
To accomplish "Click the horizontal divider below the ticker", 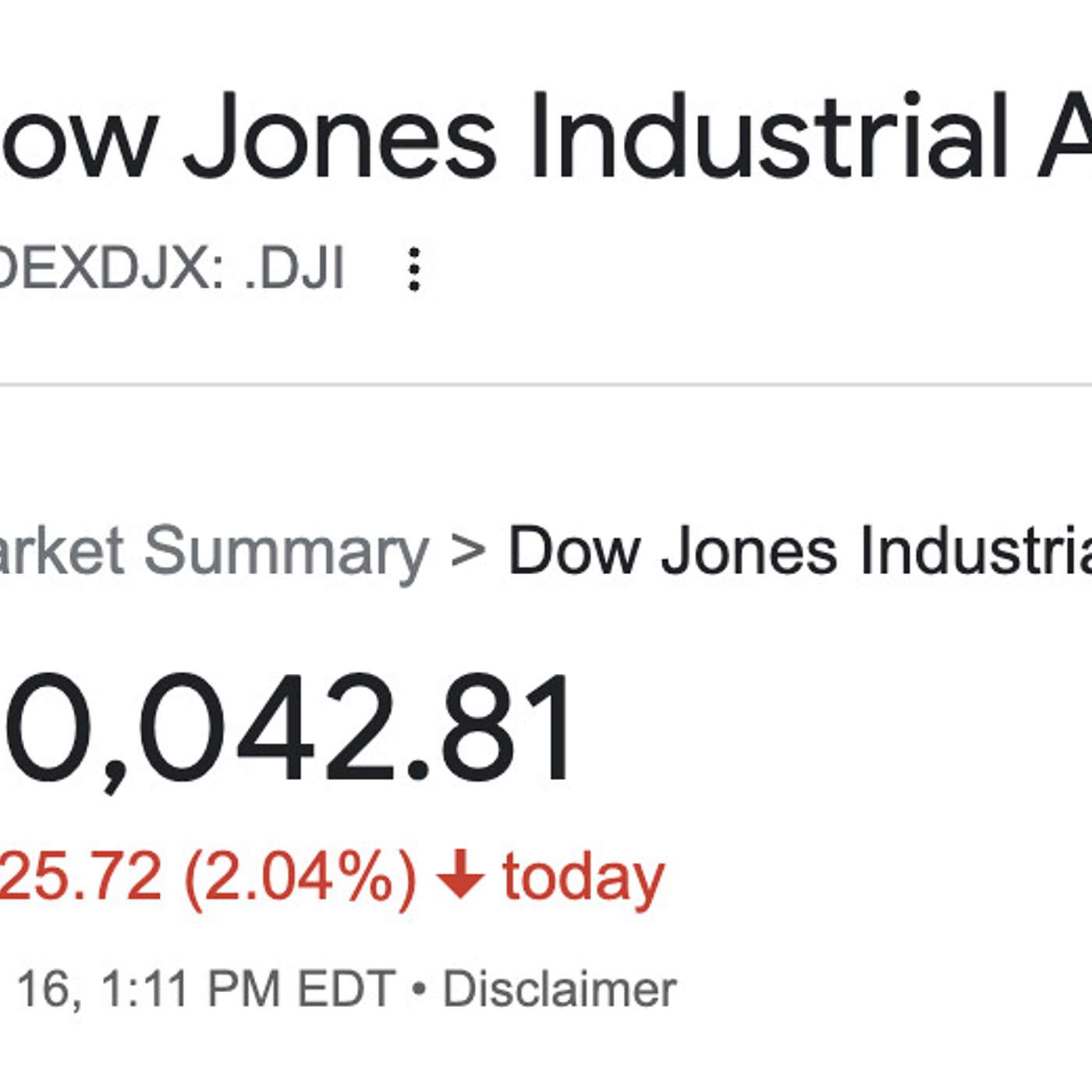I will coord(546,385).
